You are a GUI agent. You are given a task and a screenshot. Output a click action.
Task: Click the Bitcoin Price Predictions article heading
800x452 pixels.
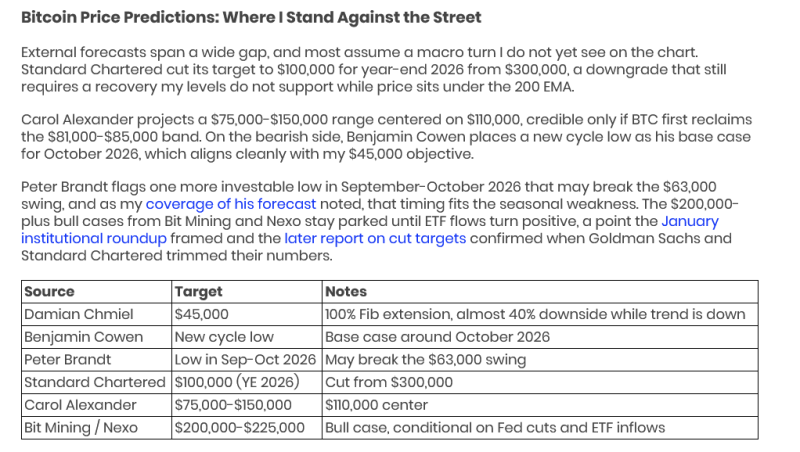click(251, 17)
